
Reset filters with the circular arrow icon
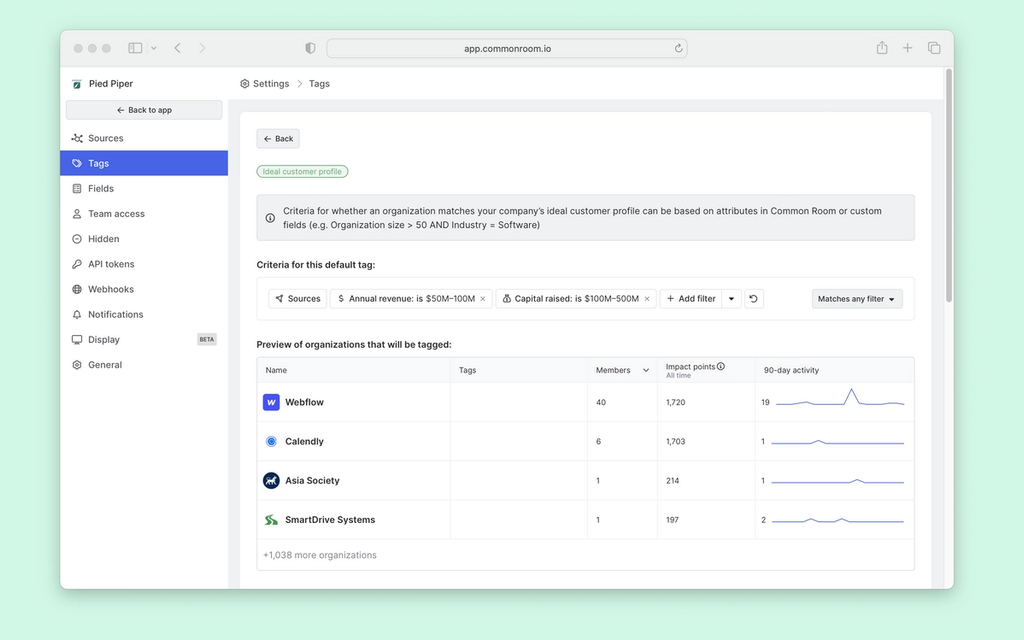[753, 298]
